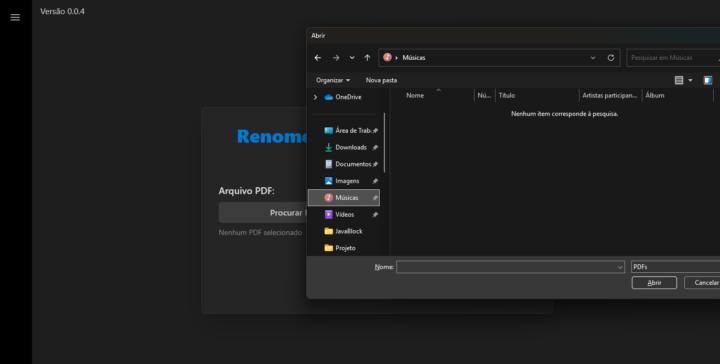Click the Nenhum PDF selecionado text

pos(260,233)
